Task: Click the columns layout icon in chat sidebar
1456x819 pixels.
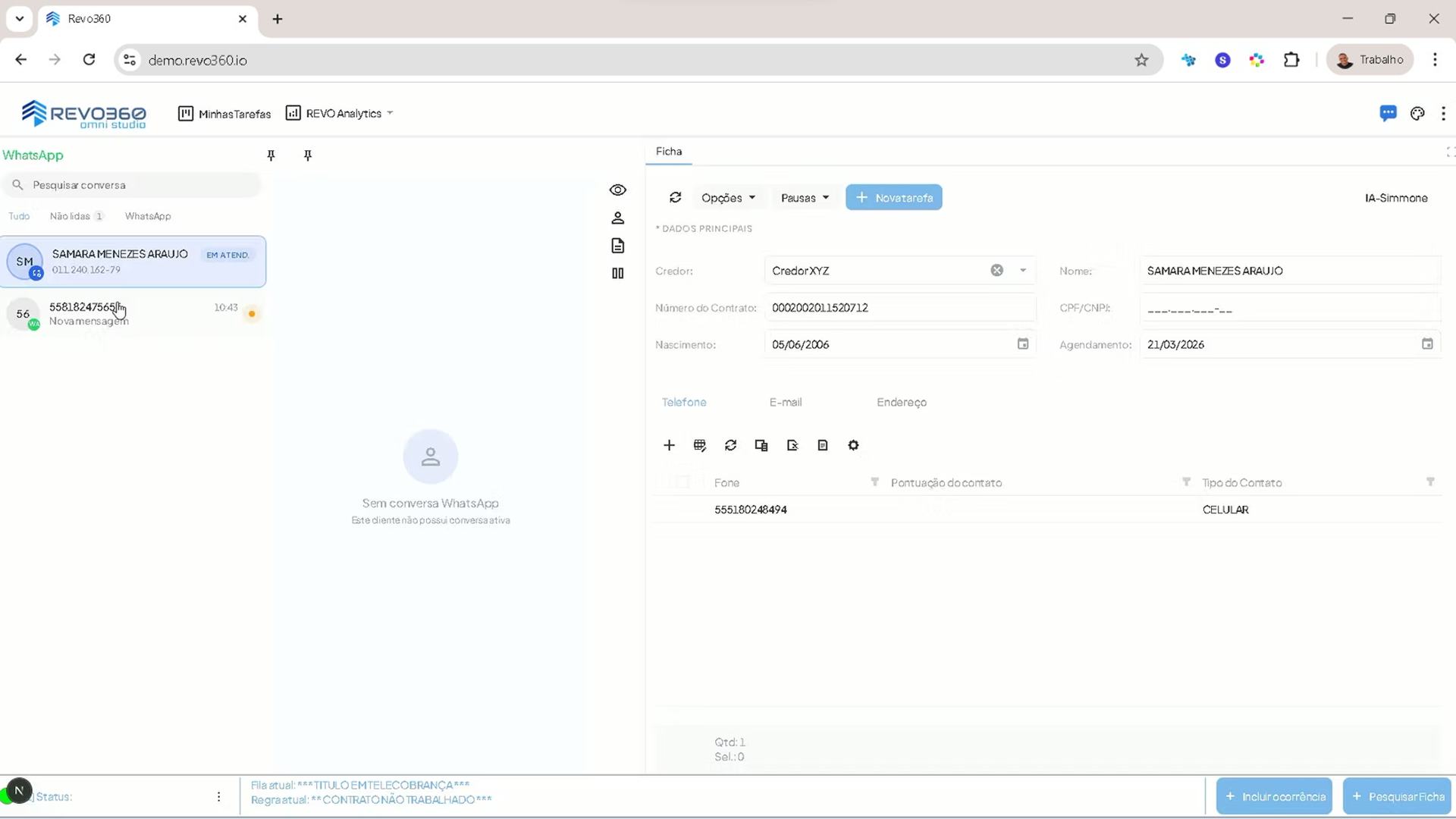Action: (x=618, y=273)
